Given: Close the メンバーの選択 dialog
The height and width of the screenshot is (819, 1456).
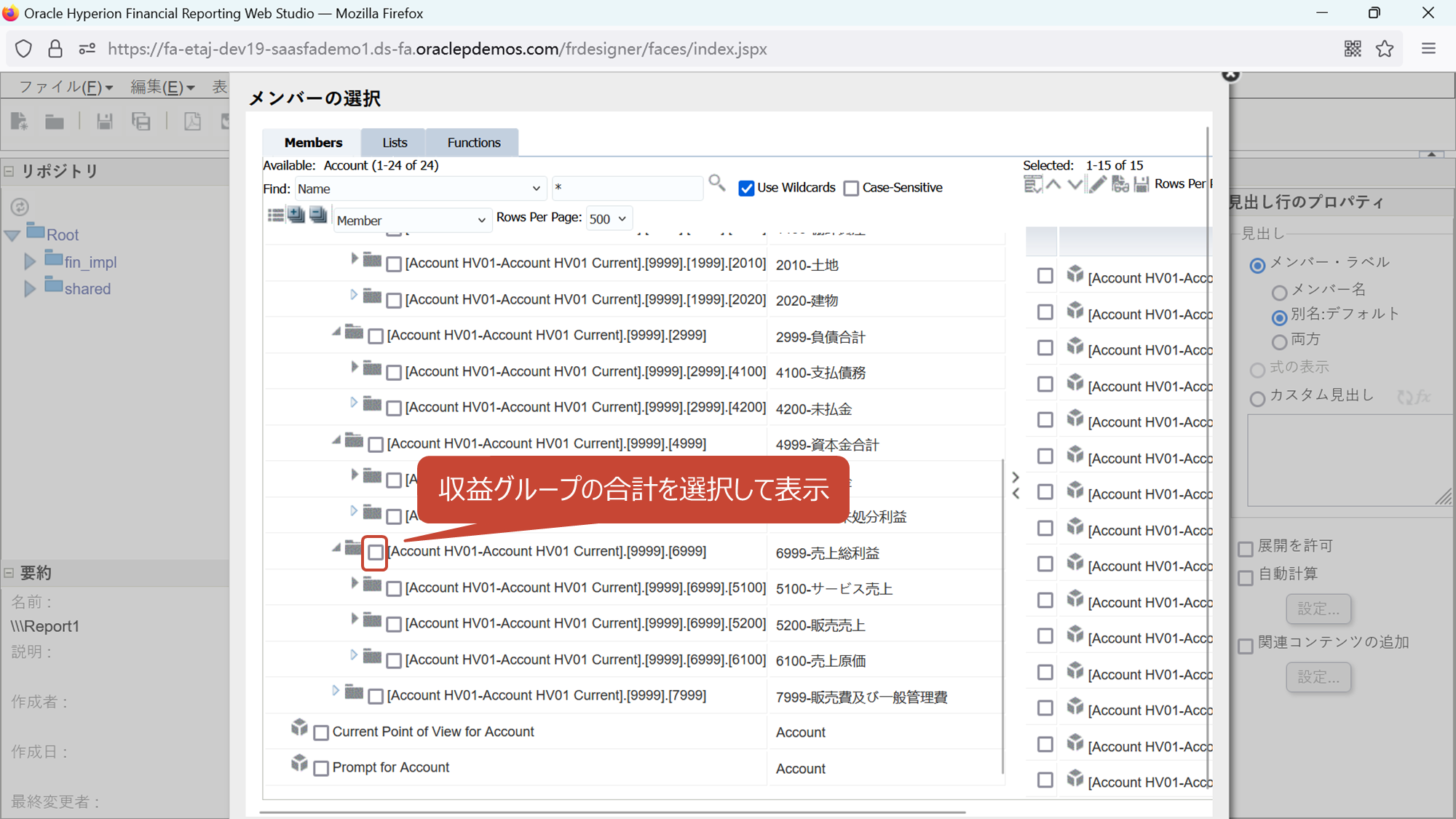Looking at the screenshot, I should (1230, 74).
